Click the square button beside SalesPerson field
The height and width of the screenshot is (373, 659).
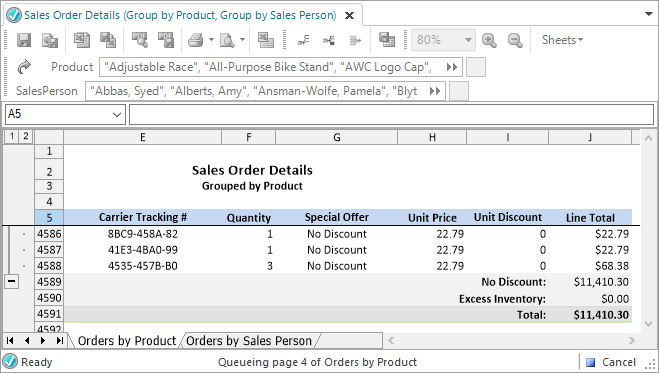coord(459,91)
